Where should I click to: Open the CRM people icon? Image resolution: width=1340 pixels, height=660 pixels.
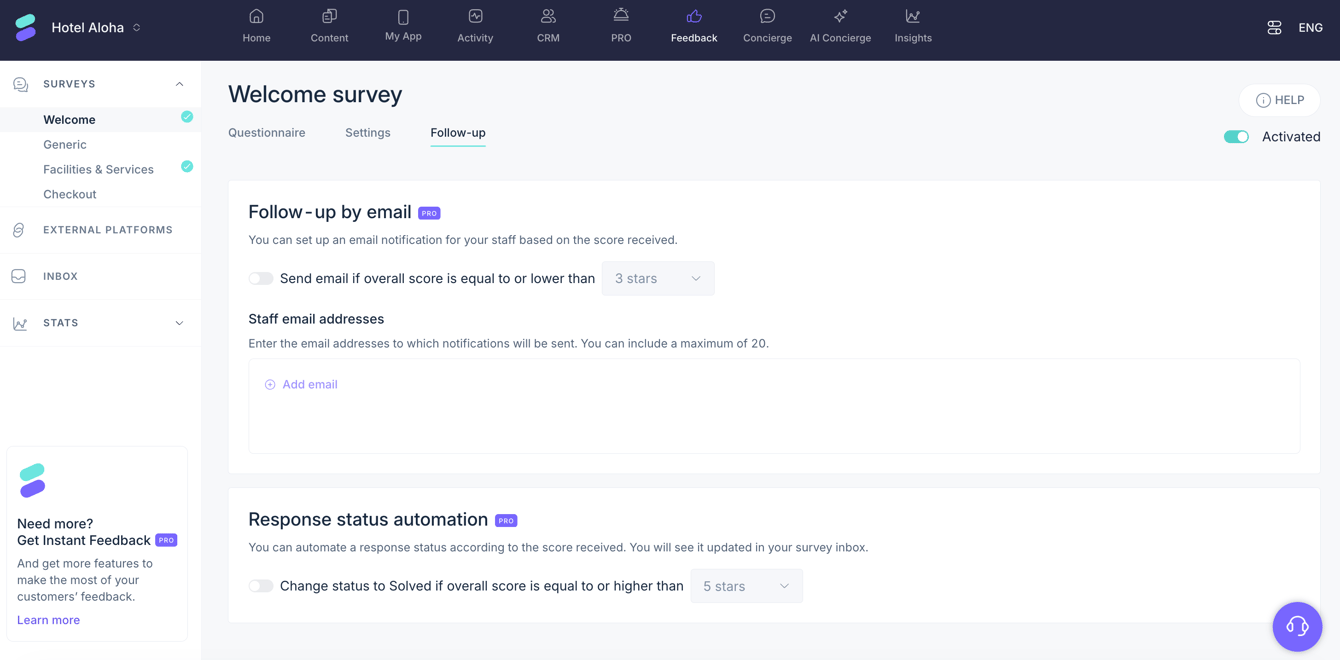(x=548, y=16)
